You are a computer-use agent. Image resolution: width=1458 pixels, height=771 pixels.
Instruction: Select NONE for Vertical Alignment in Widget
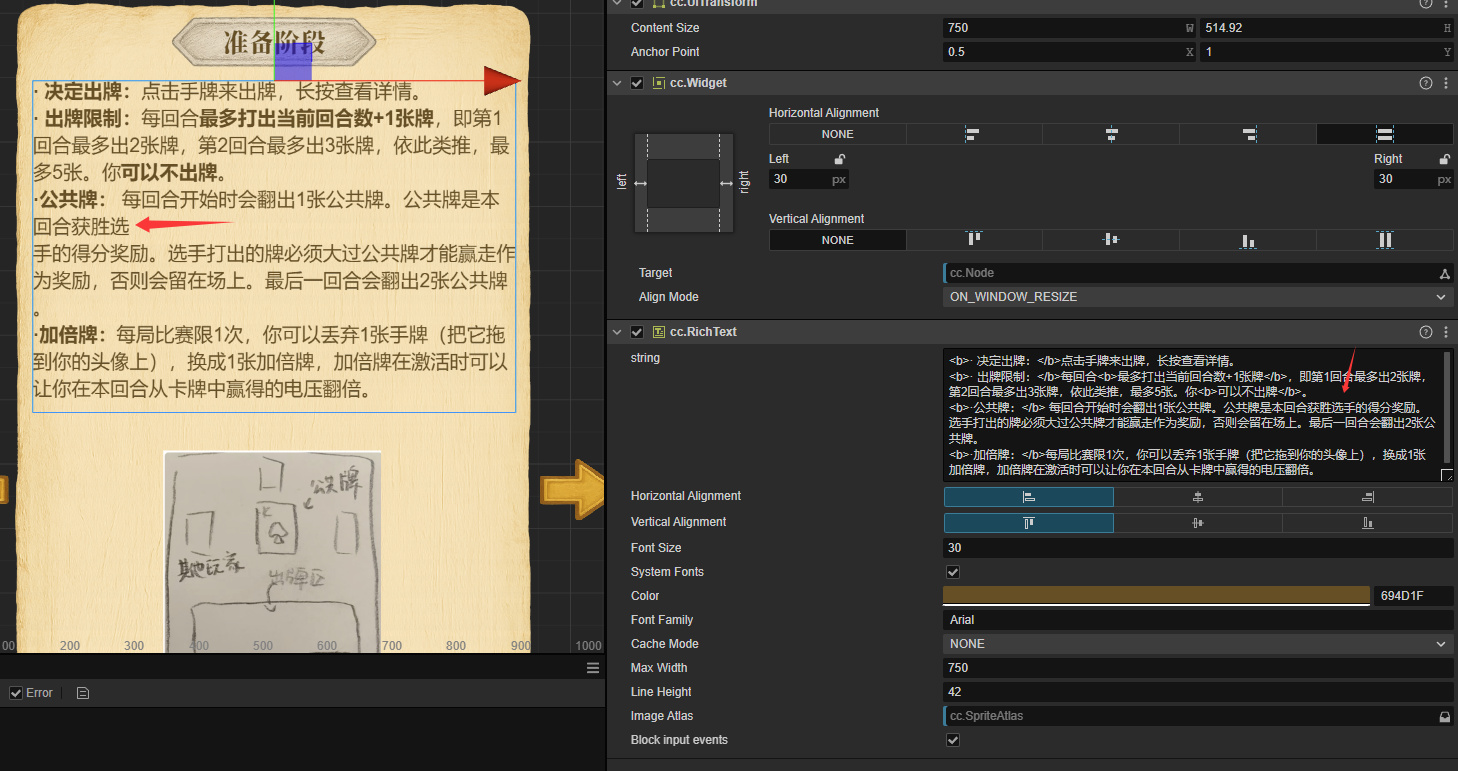click(x=838, y=240)
